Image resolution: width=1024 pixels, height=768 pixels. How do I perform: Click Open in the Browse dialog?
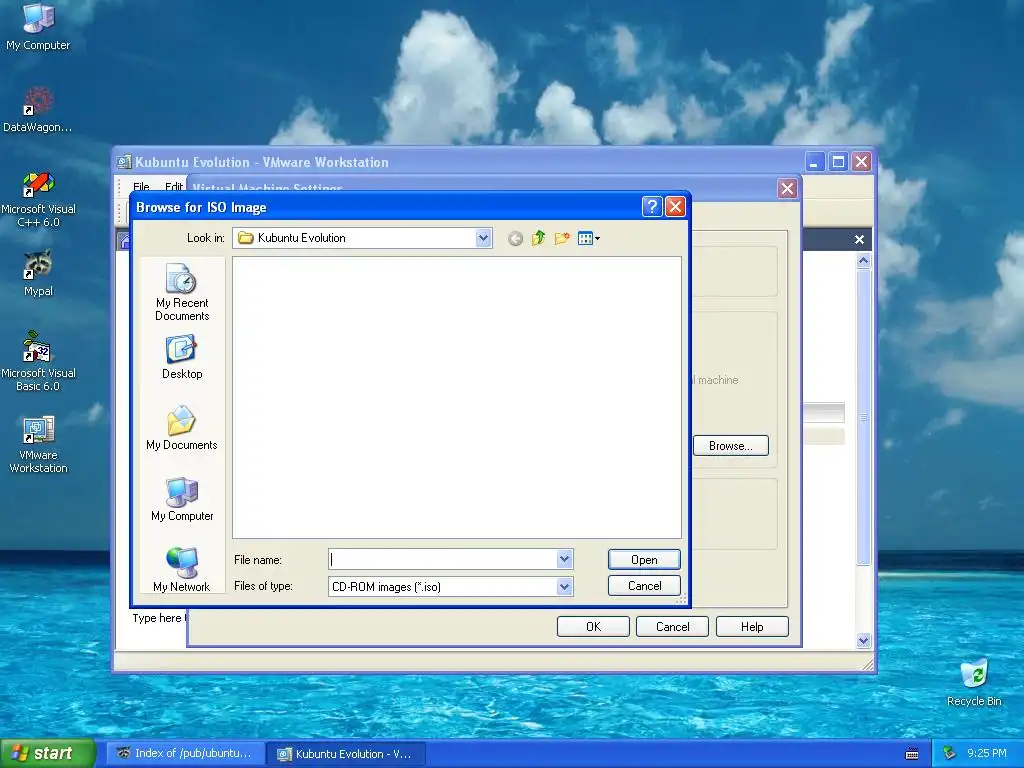tap(644, 560)
